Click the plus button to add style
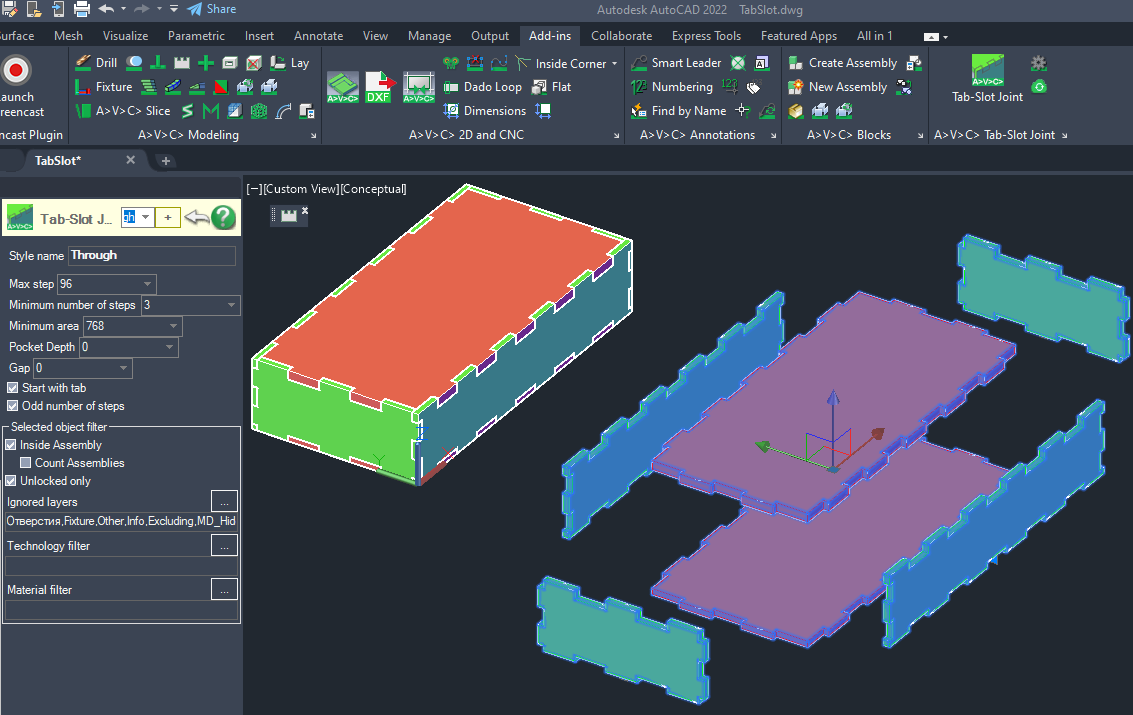This screenshot has width=1133, height=715. 168,217
